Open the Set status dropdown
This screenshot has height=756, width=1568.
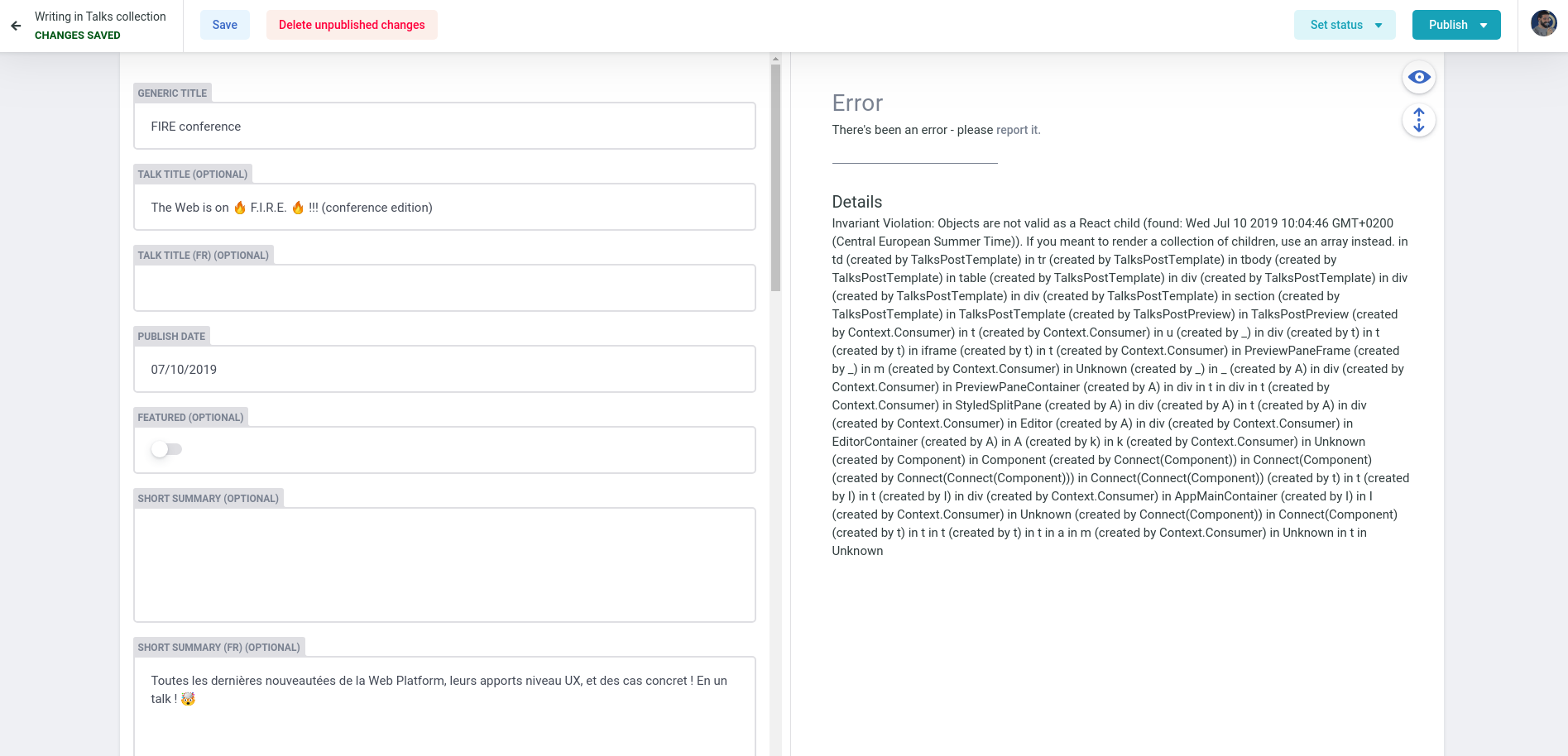point(1345,25)
